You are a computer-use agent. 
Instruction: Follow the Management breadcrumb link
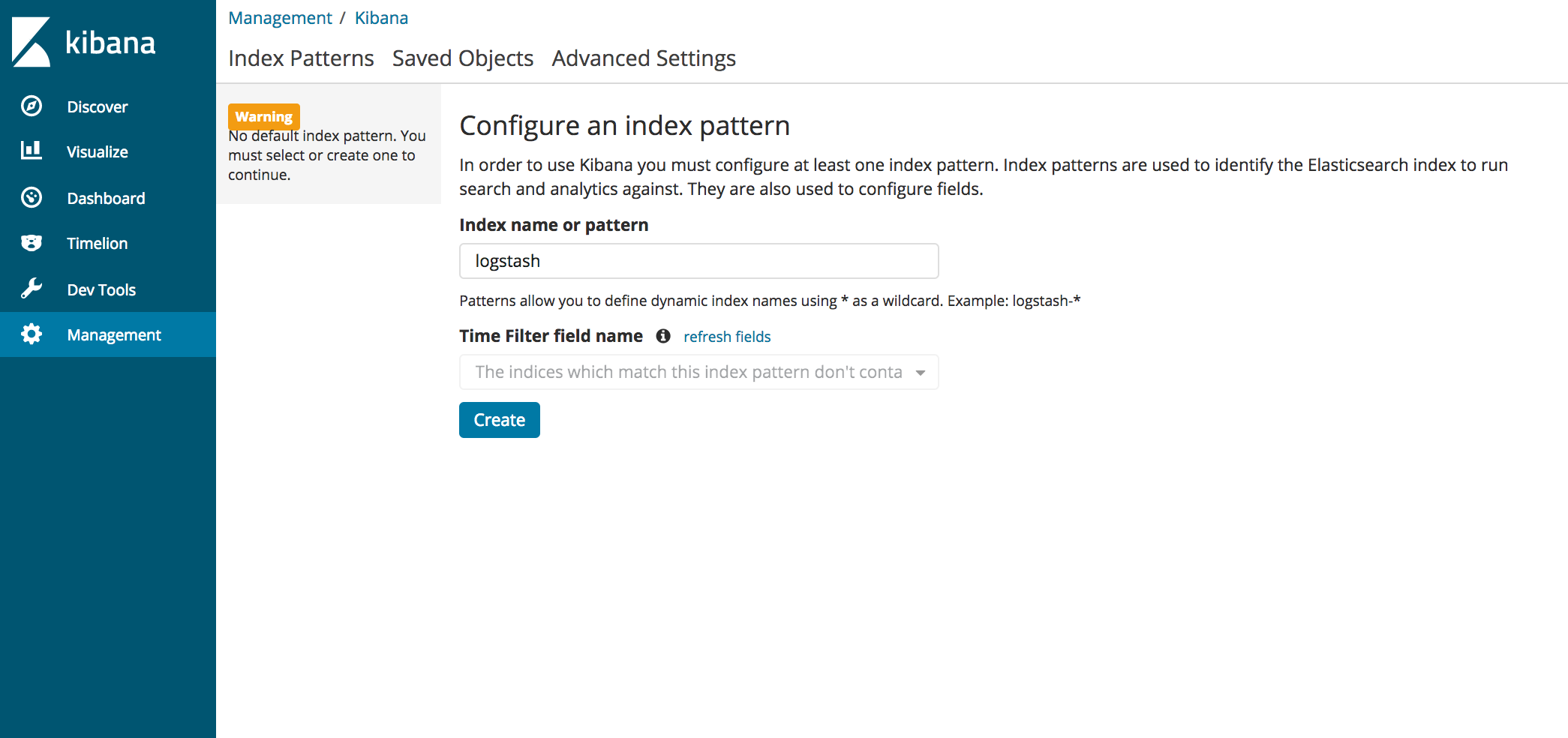click(280, 17)
